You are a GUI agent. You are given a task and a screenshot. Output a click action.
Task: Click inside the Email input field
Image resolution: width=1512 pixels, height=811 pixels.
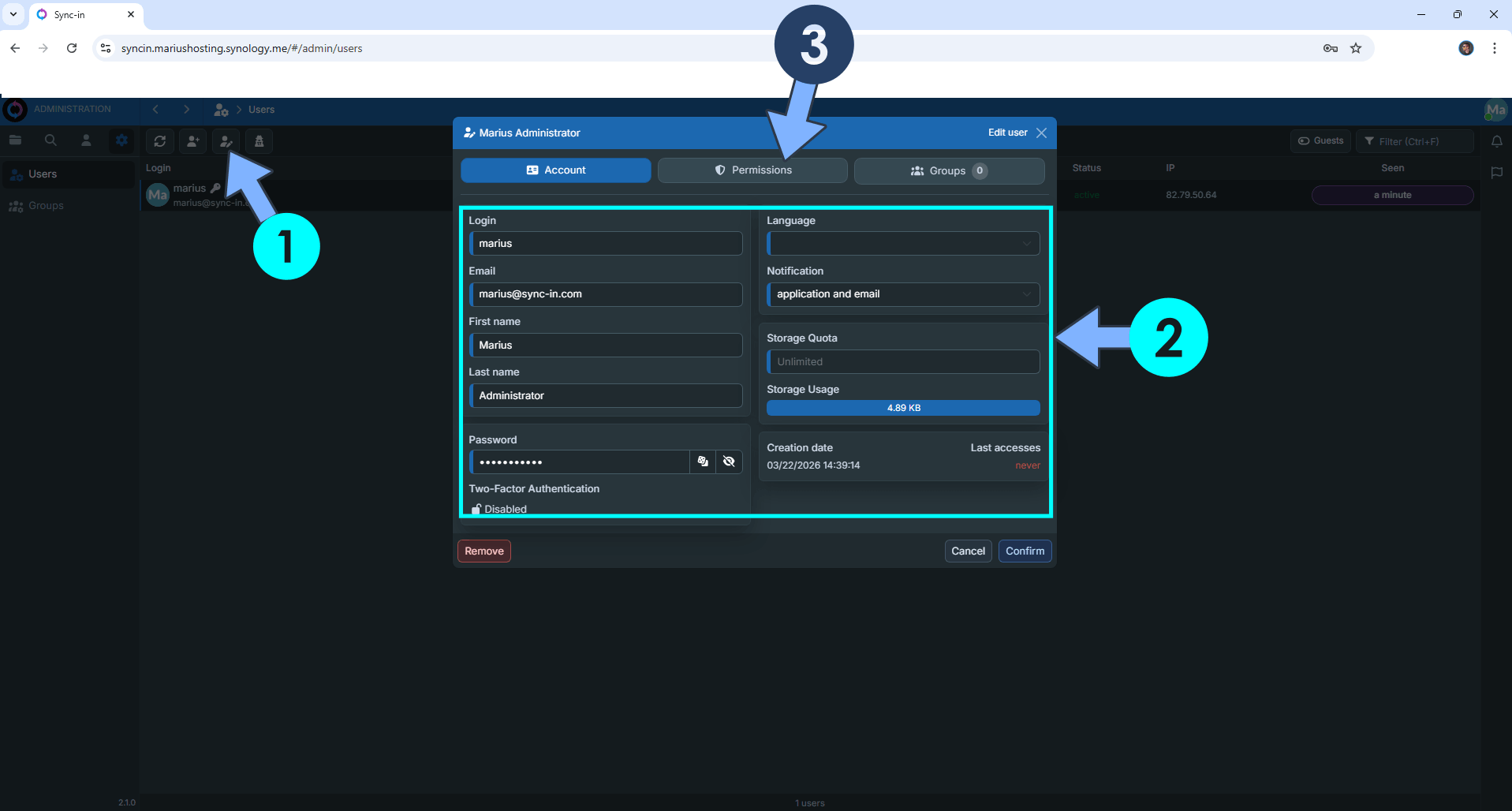605,293
